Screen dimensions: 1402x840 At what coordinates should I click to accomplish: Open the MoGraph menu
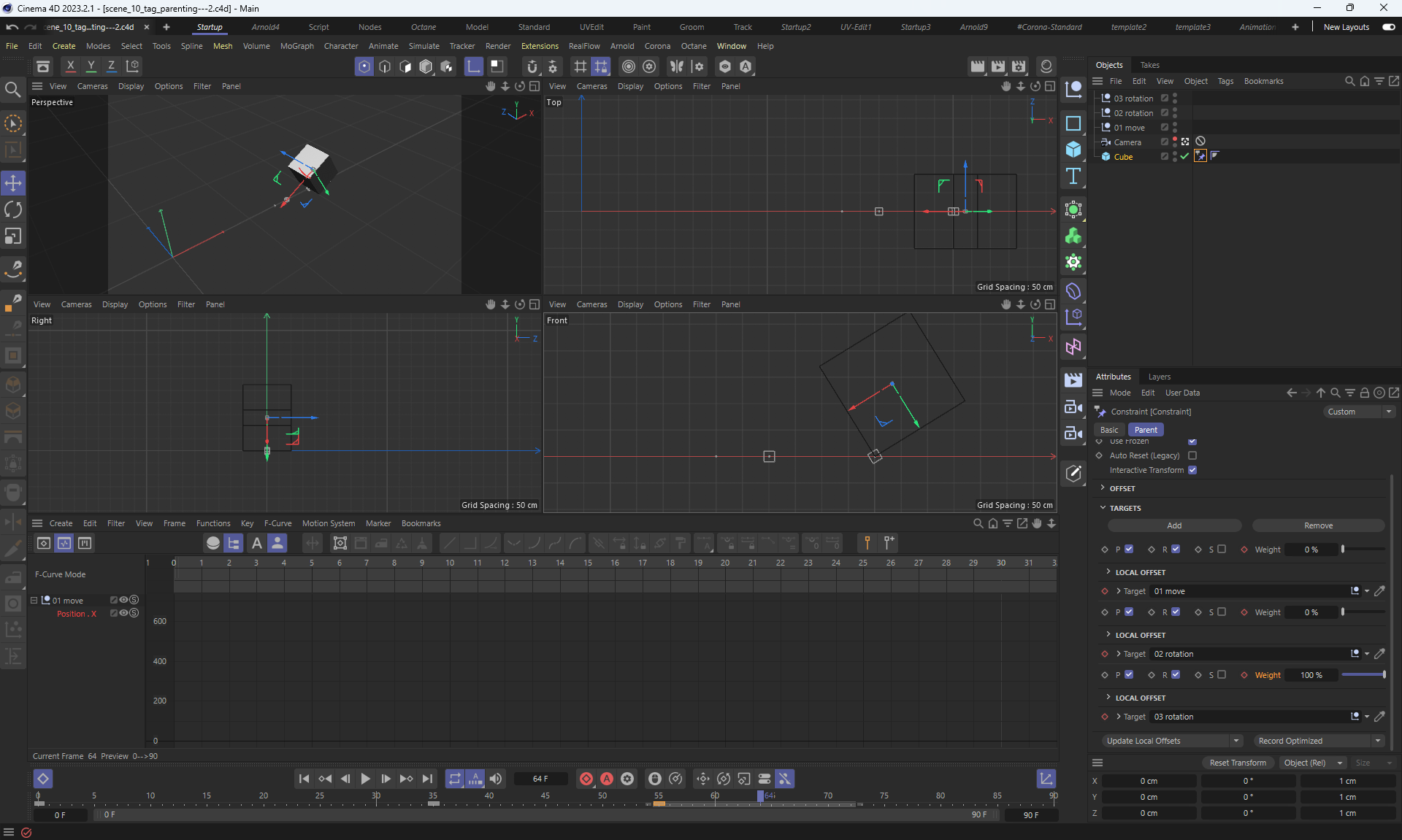click(296, 46)
